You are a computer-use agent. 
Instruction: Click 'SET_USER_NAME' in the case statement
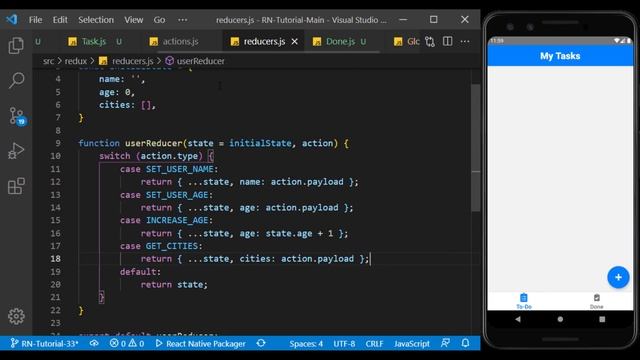(180, 169)
